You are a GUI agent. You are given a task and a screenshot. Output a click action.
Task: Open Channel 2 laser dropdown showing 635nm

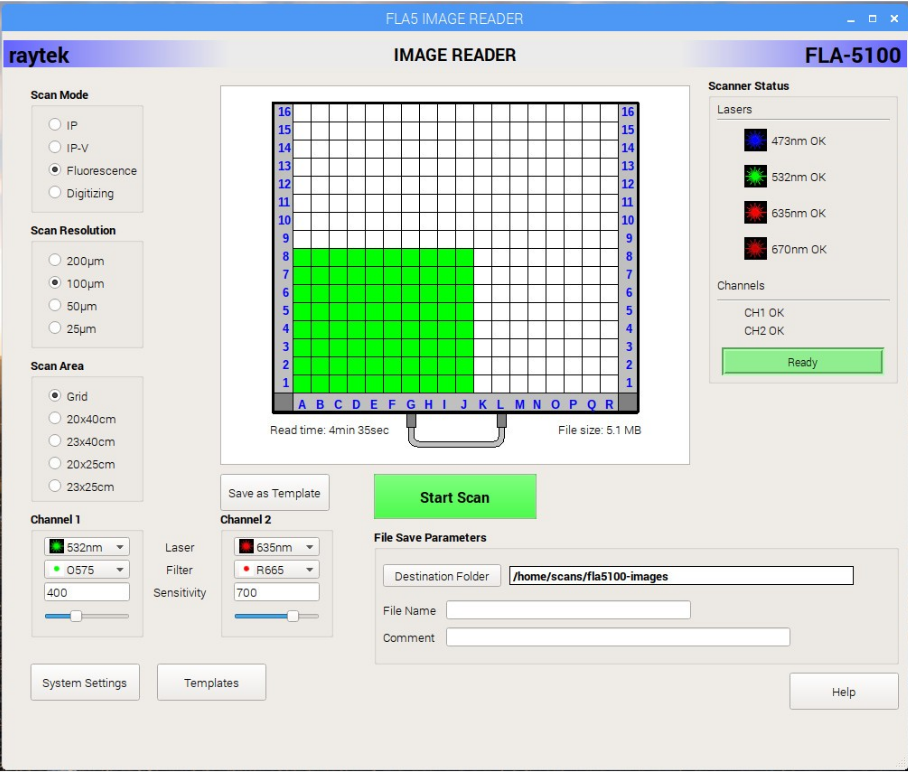coord(277,547)
